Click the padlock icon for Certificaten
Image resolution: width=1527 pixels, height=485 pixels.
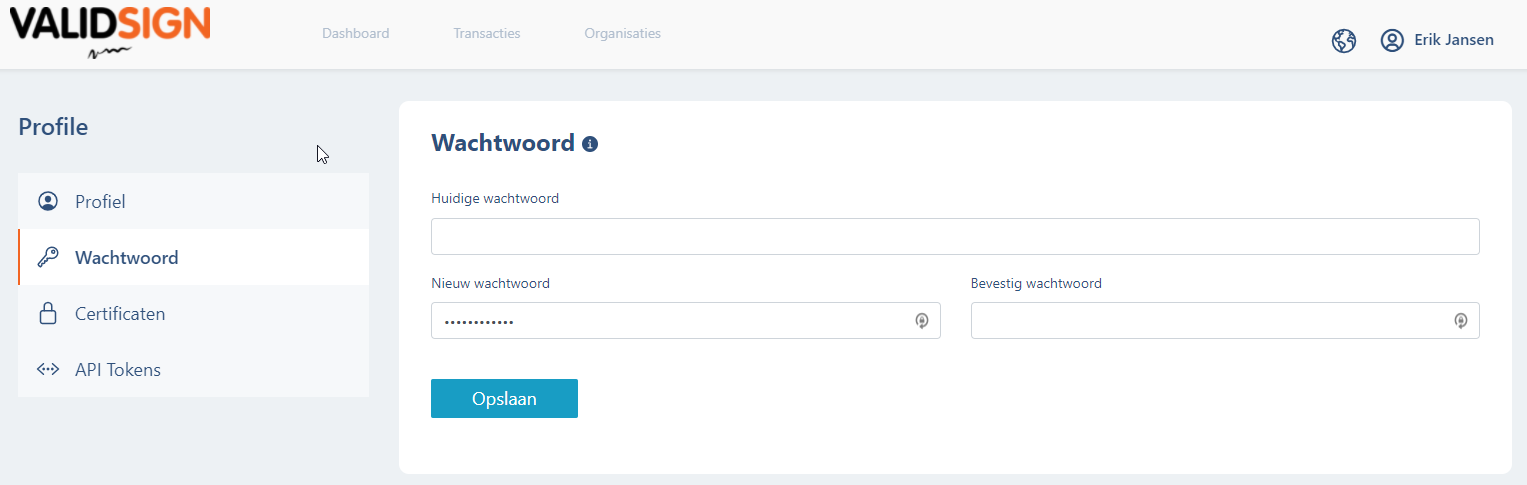[x=48, y=313]
